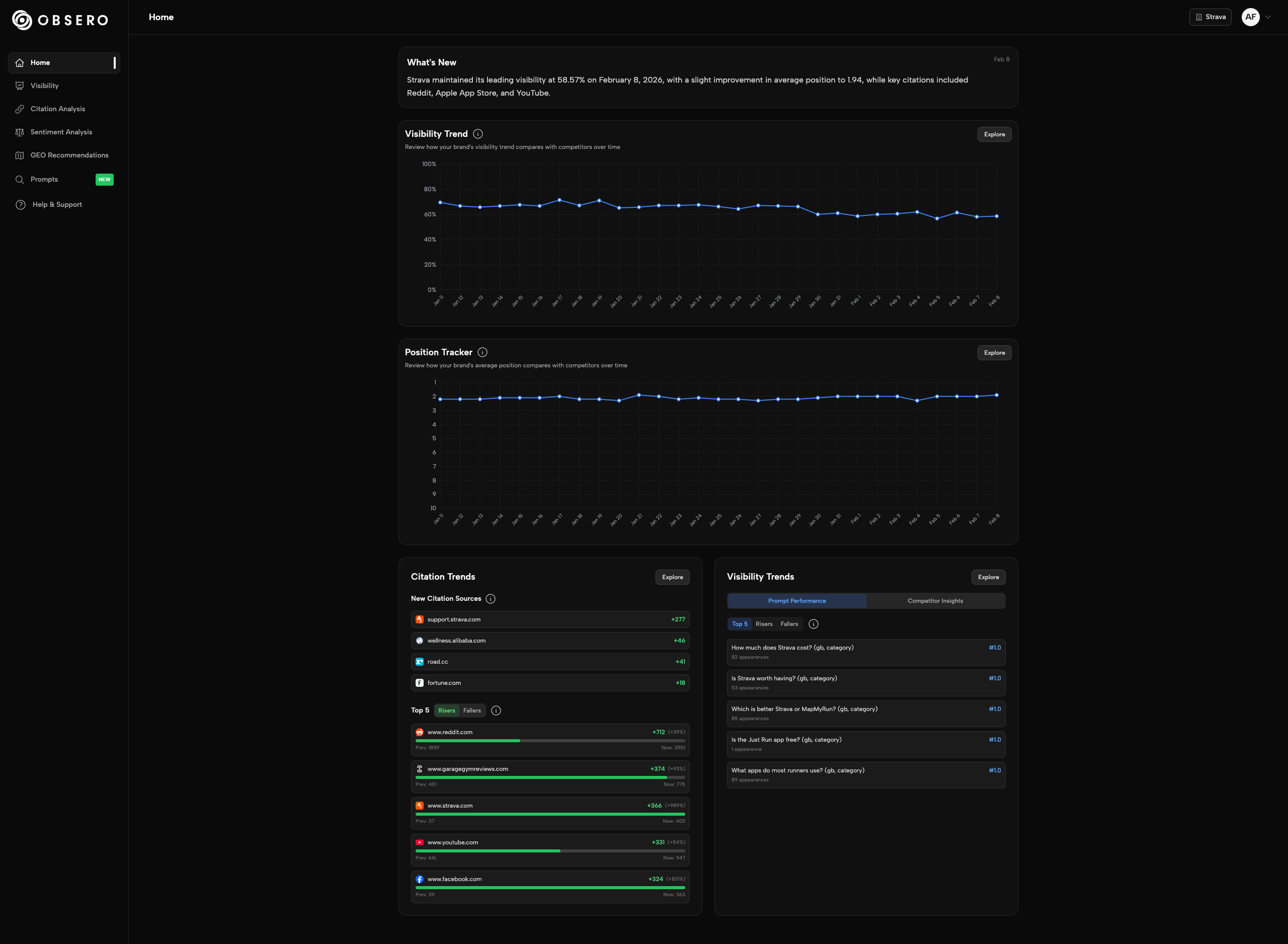Select the Visibility icon in the sidebar
This screenshot has height=944, width=1288.
pyautogui.click(x=20, y=86)
